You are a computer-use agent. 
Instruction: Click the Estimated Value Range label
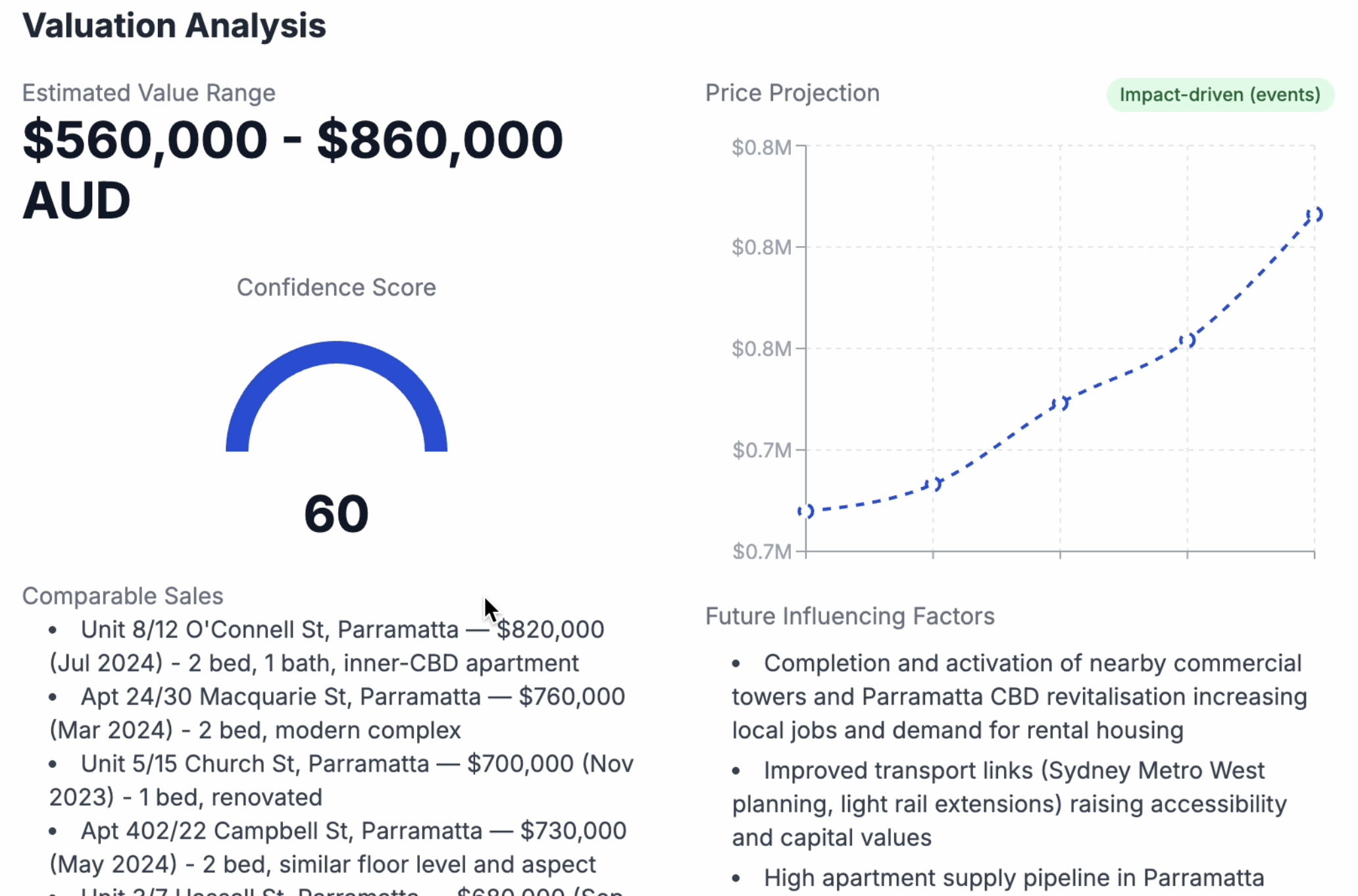(149, 93)
